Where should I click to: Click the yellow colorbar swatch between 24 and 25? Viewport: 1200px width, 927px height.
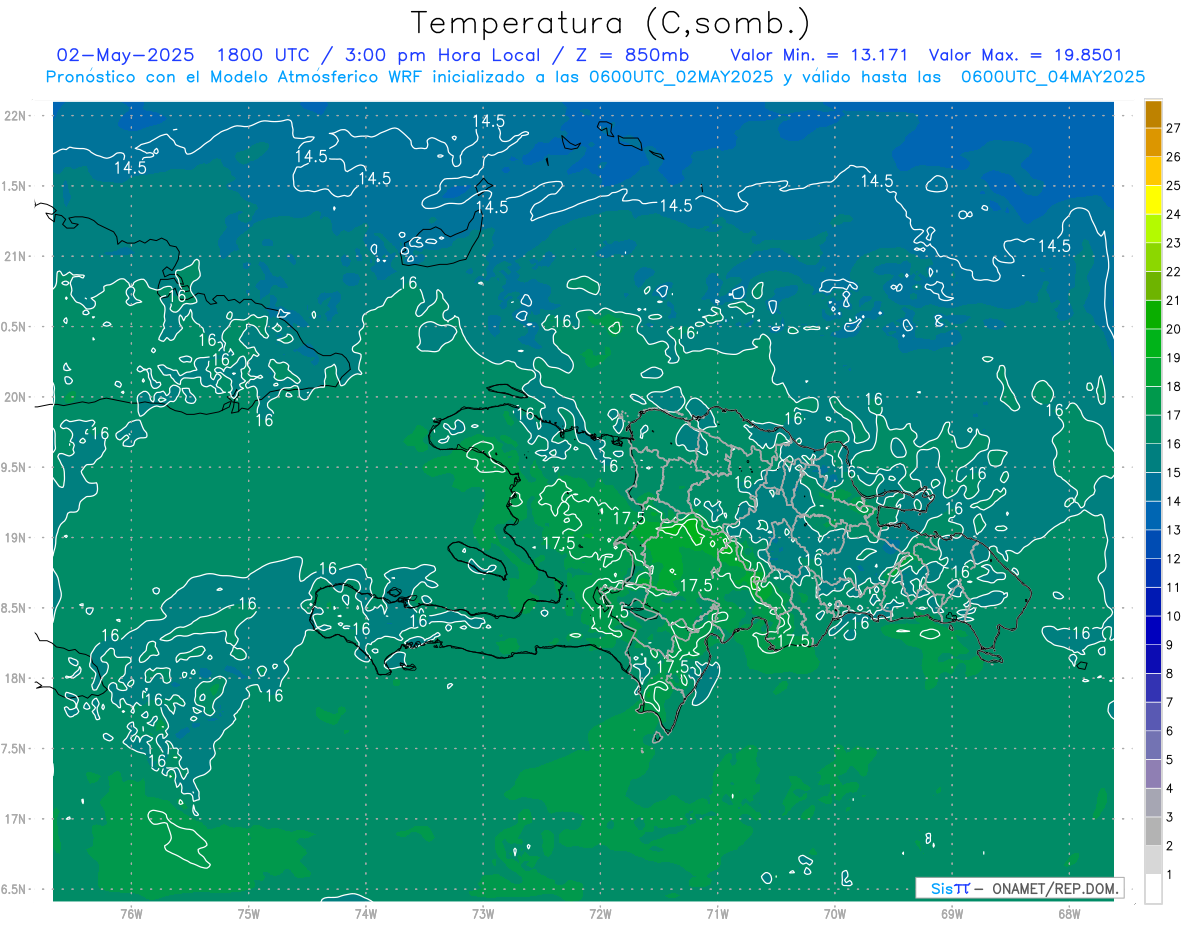(x=1153, y=200)
